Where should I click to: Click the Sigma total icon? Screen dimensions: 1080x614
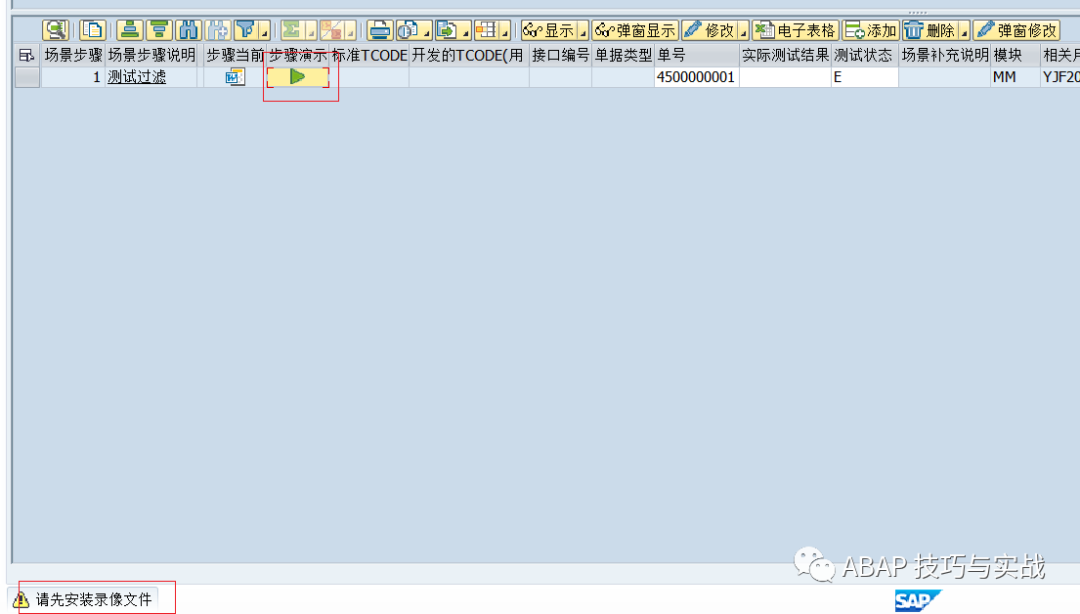tap(292, 30)
